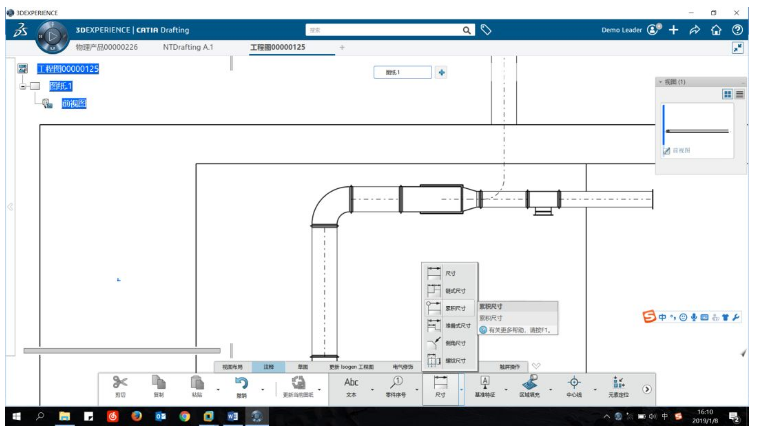This screenshot has width=757, height=429.
Task: Collapse the Sheet.1 tree node
Action: (22, 86)
